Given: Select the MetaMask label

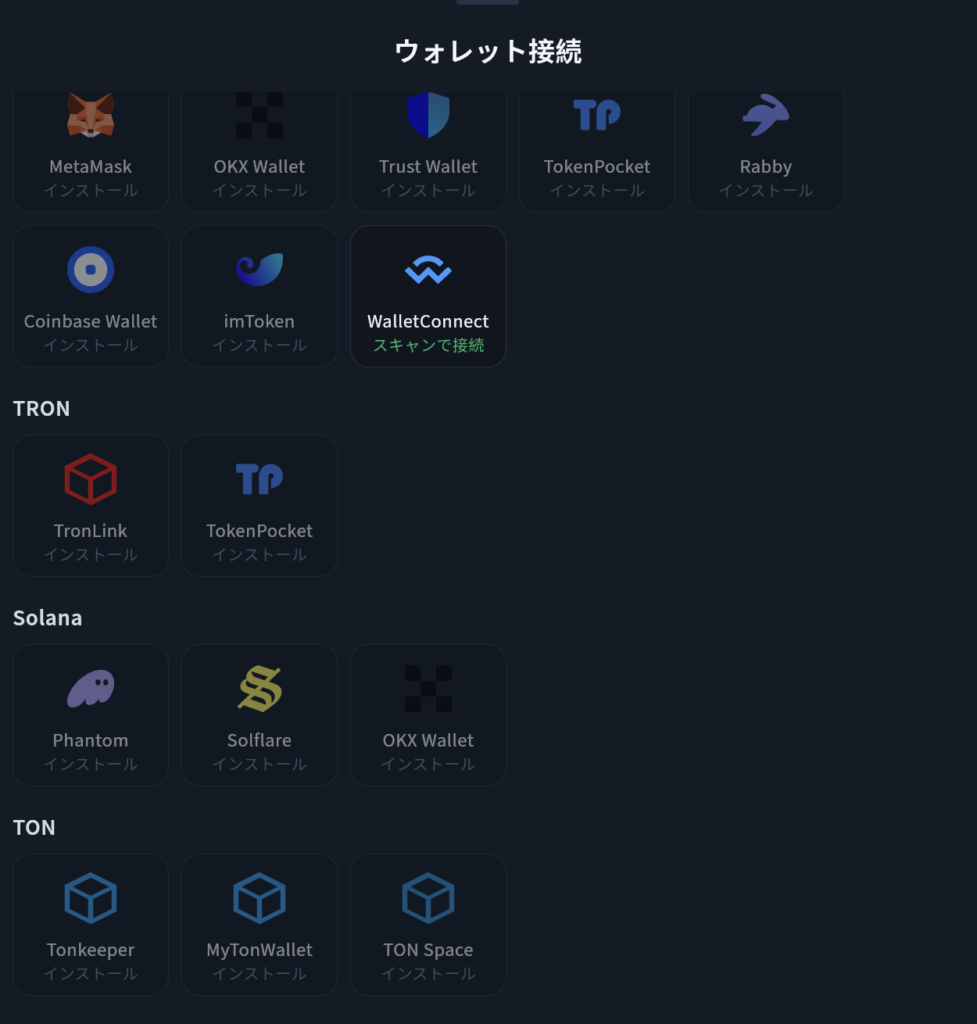Looking at the screenshot, I should click(x=91, y=167).
